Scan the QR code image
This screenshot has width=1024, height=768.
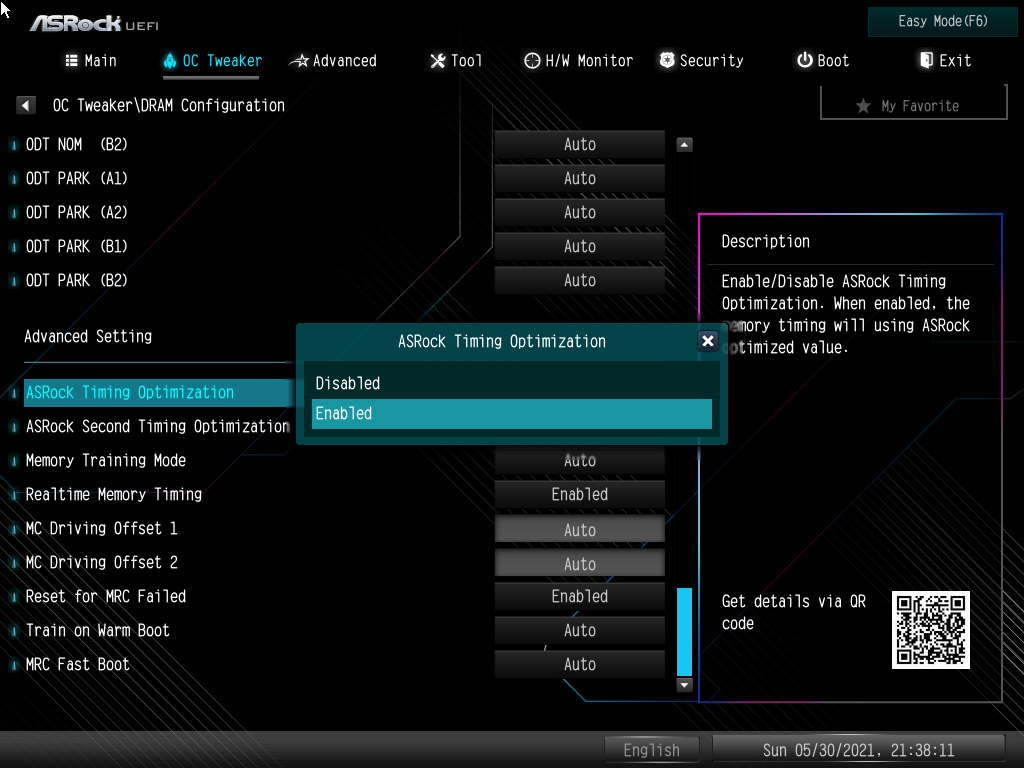click(x=931, y=630)
